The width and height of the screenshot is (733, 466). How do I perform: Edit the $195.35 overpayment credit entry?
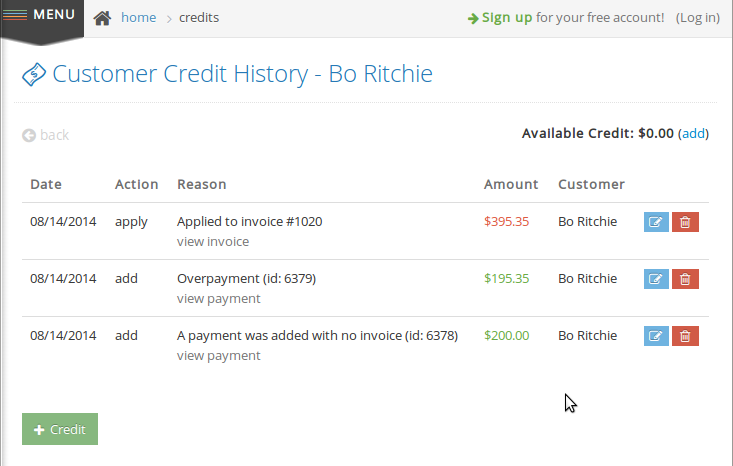click(656, 279)
